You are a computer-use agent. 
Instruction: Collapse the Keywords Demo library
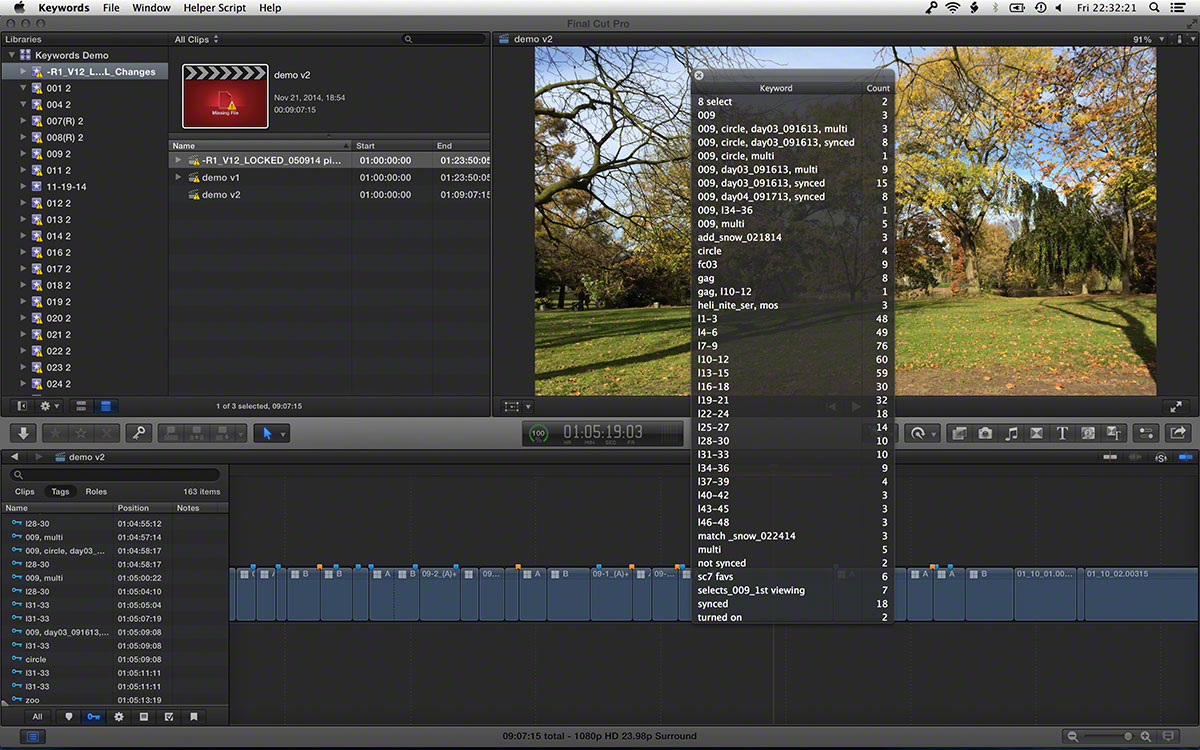pyautogui.click(x=13, y=55)
